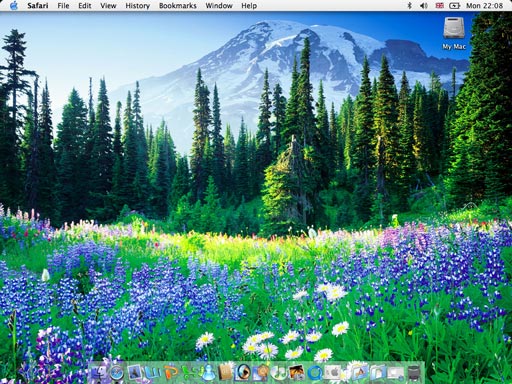Launch iTunes from the Dock

pos(278,373)
